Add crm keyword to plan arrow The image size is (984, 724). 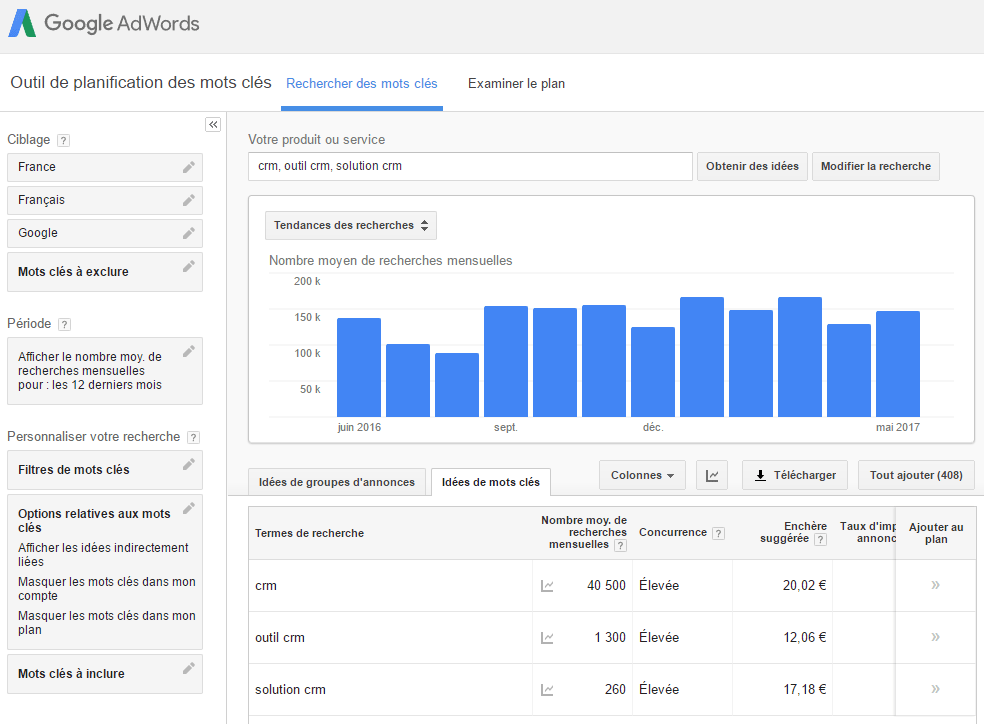pyautogui.click(x=935, y=585)
